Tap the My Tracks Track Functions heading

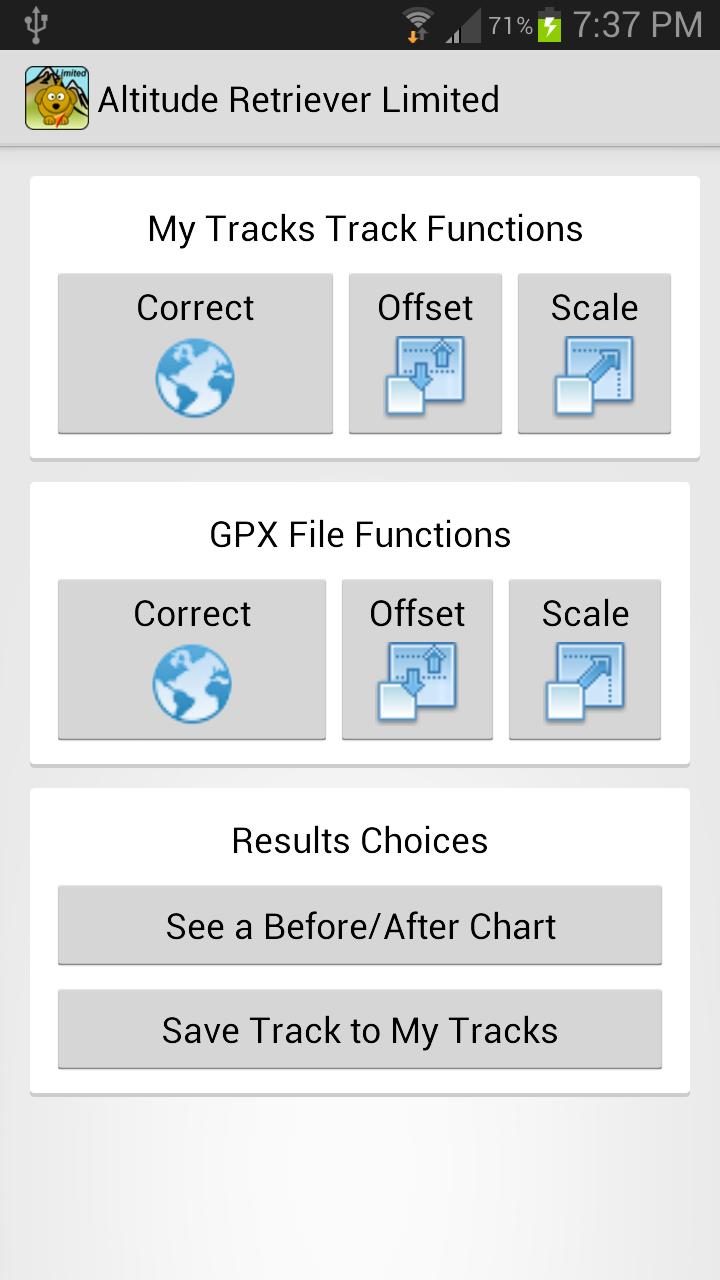coord(365,229)
